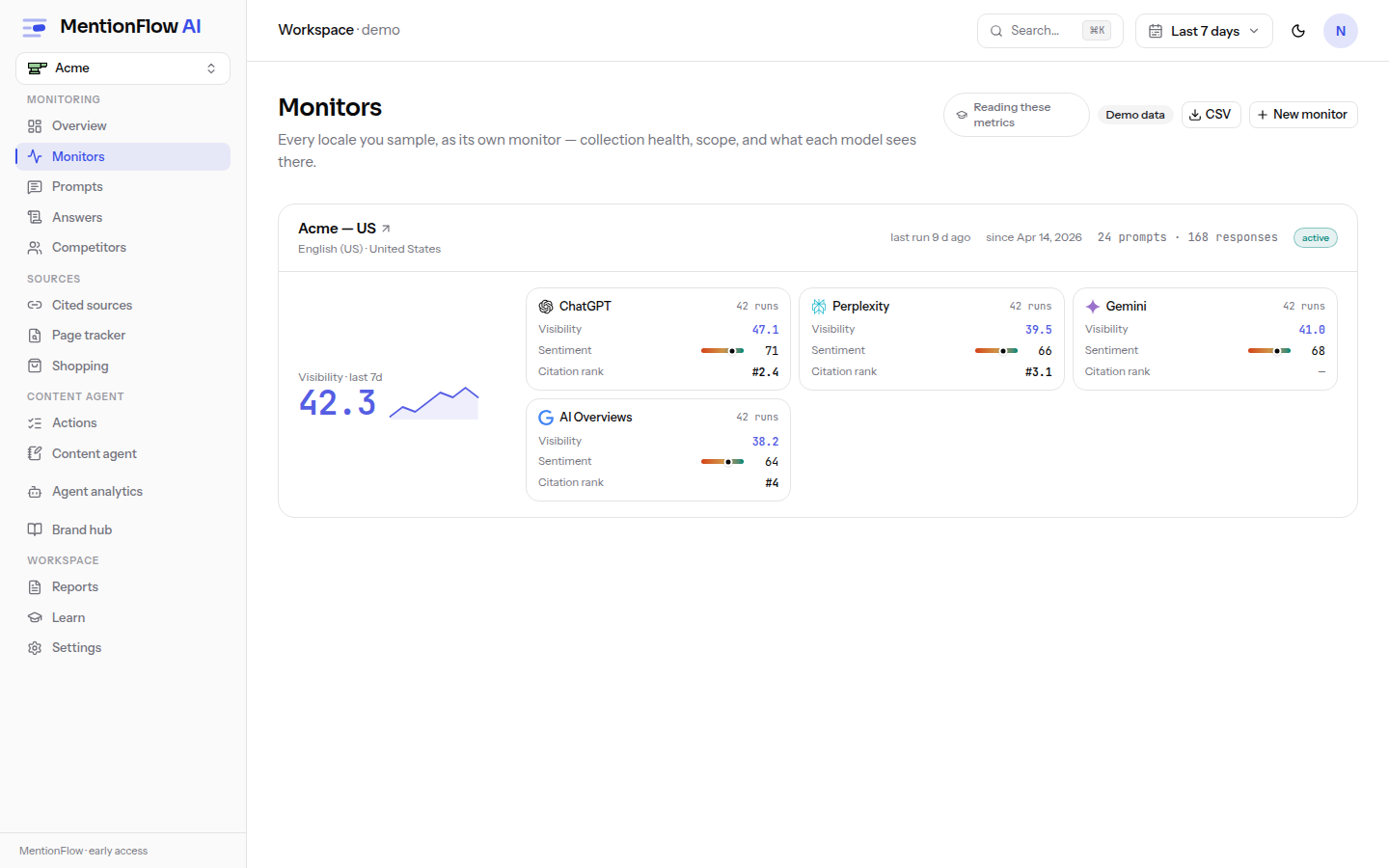Open the Shopping section
The width and height of the screenshot is (1389, 868).
point(123,366)
